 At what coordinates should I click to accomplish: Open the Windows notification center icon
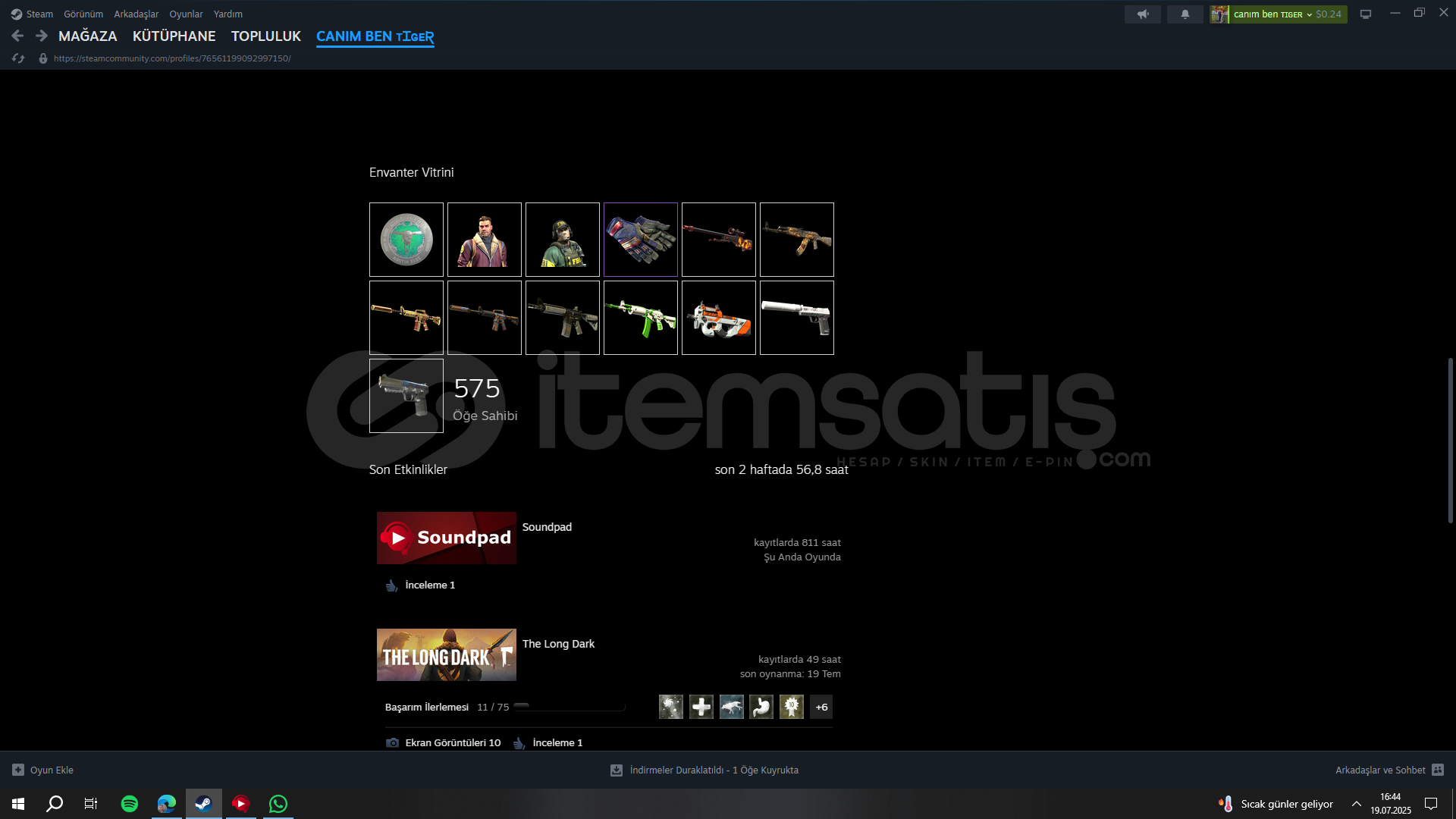tap(1431, 804)
